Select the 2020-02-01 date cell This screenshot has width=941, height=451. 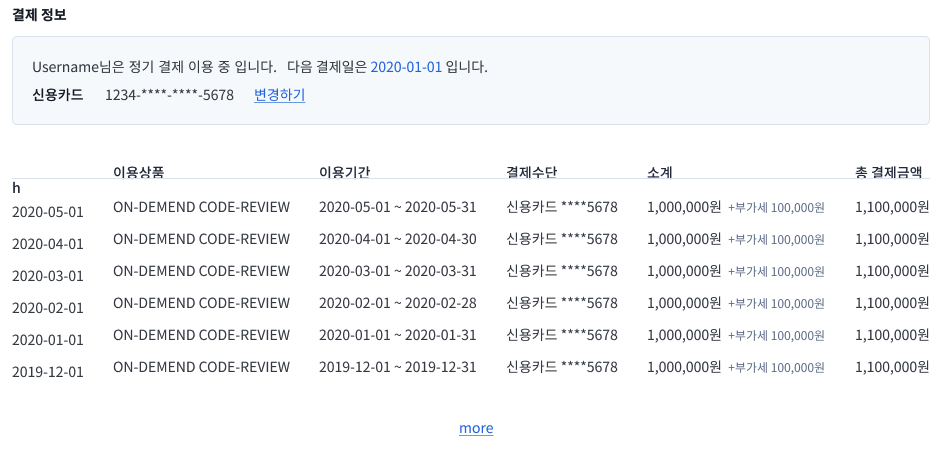coord(48,308)
